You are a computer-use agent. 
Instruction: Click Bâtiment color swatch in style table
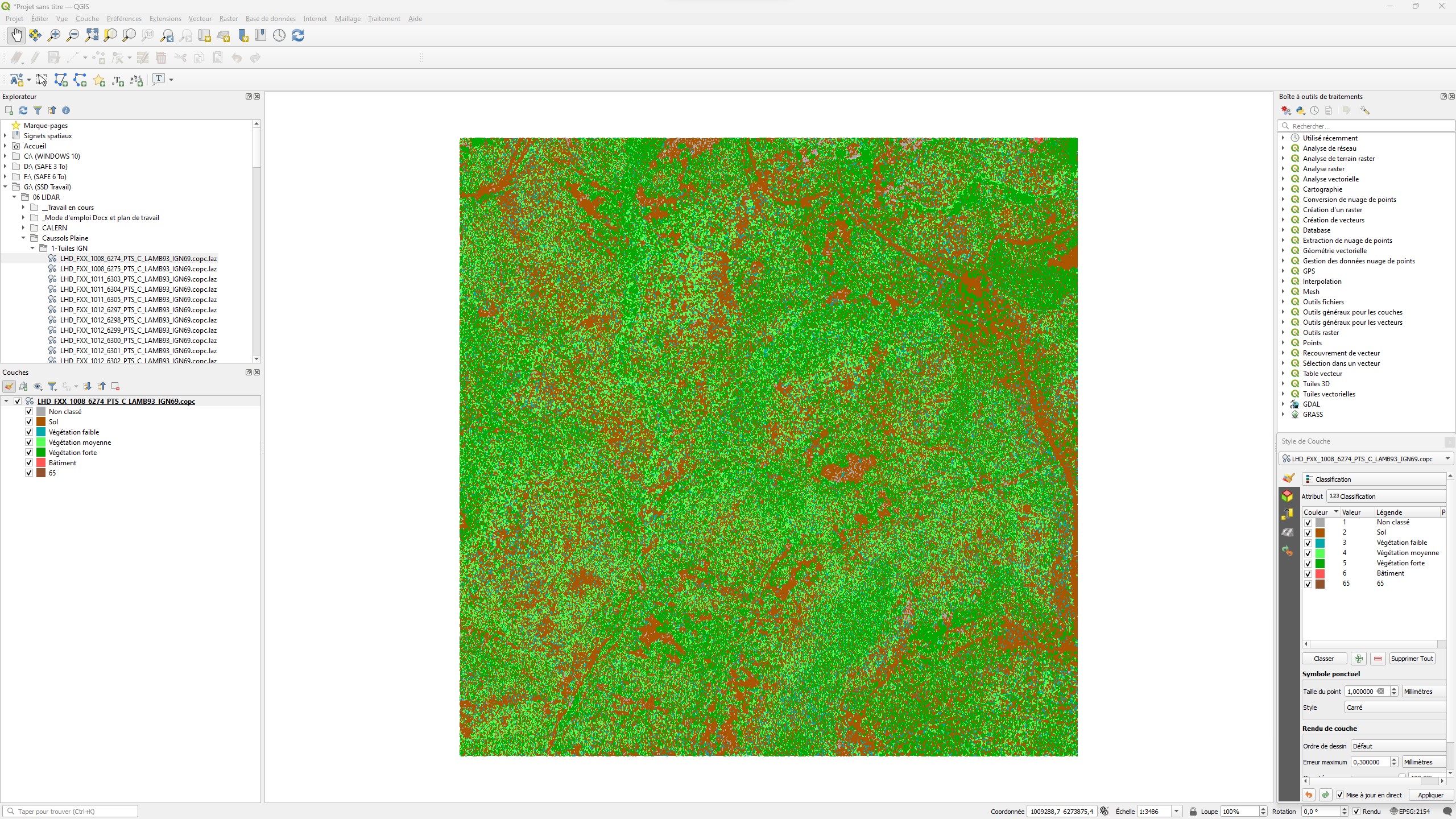click(1320, 573)
